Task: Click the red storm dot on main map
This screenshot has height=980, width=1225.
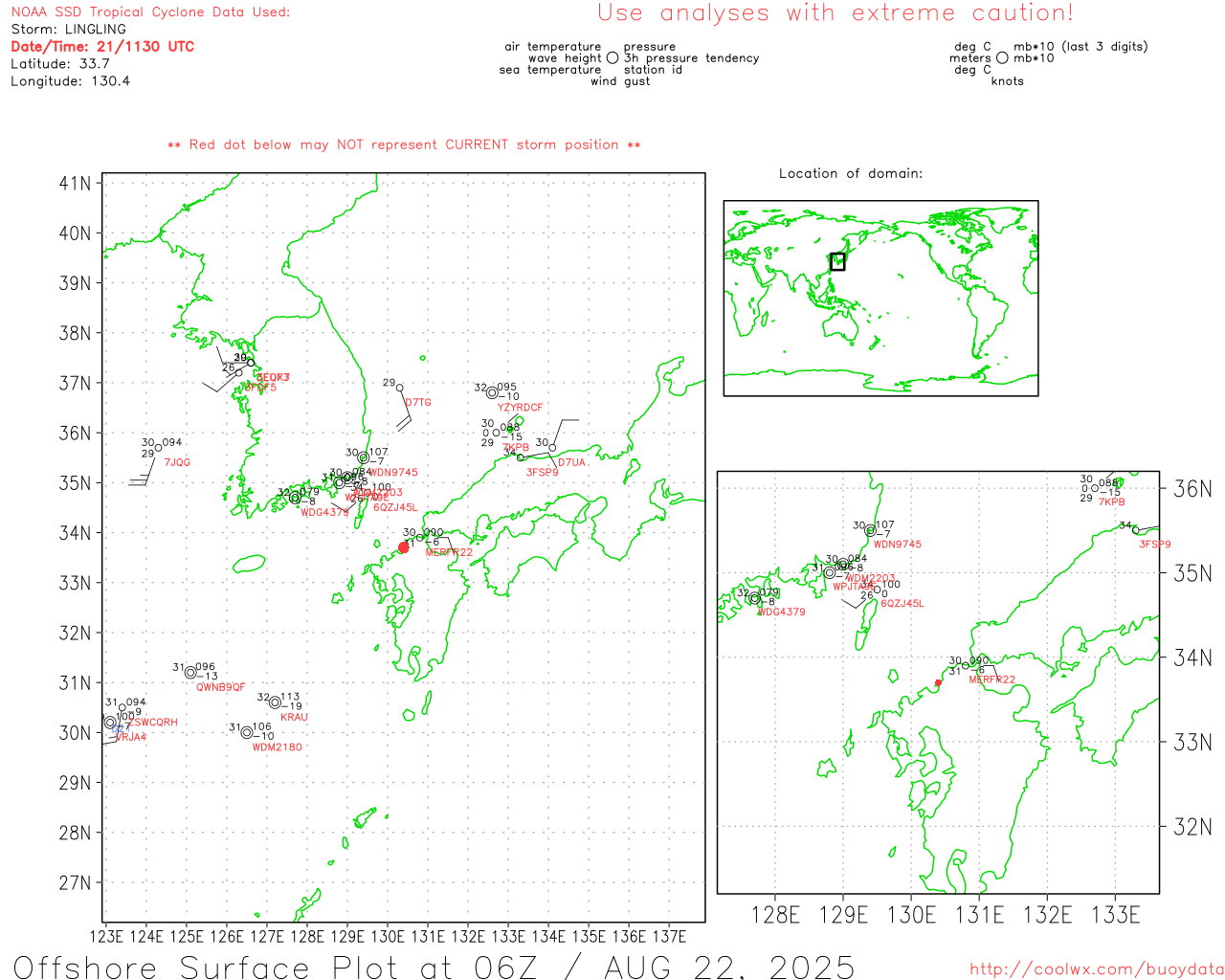Action: tap(404, 547)
